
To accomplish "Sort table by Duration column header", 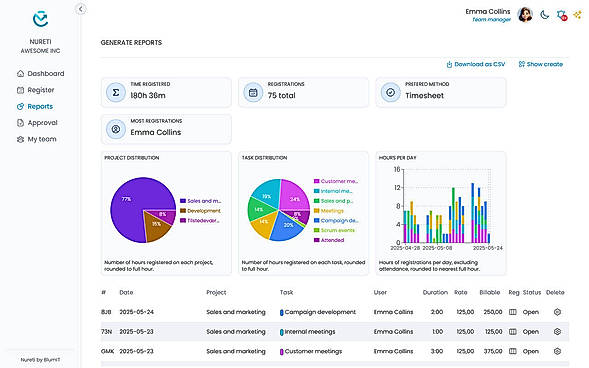I will tap(435, 293).
